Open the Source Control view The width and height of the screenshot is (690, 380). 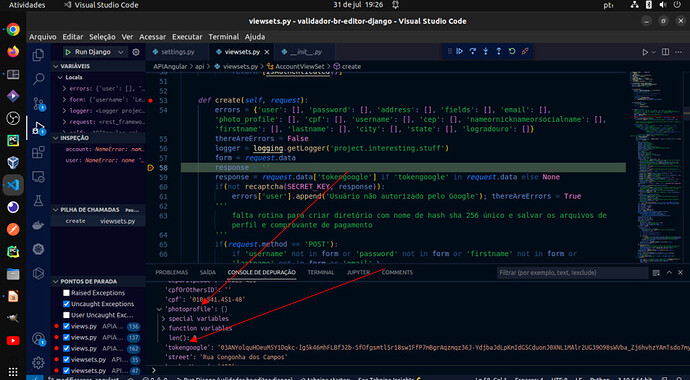pyautogui.click(x=38, y=104)
